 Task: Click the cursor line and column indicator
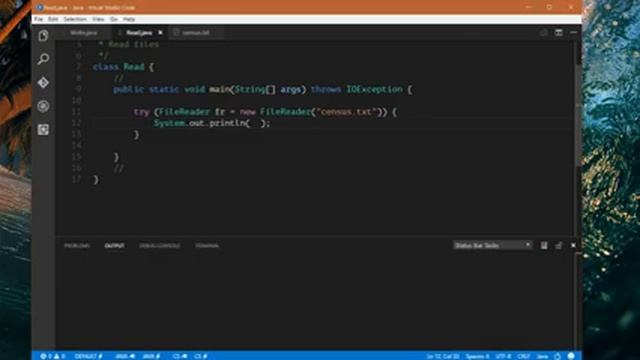click(443, 356)
